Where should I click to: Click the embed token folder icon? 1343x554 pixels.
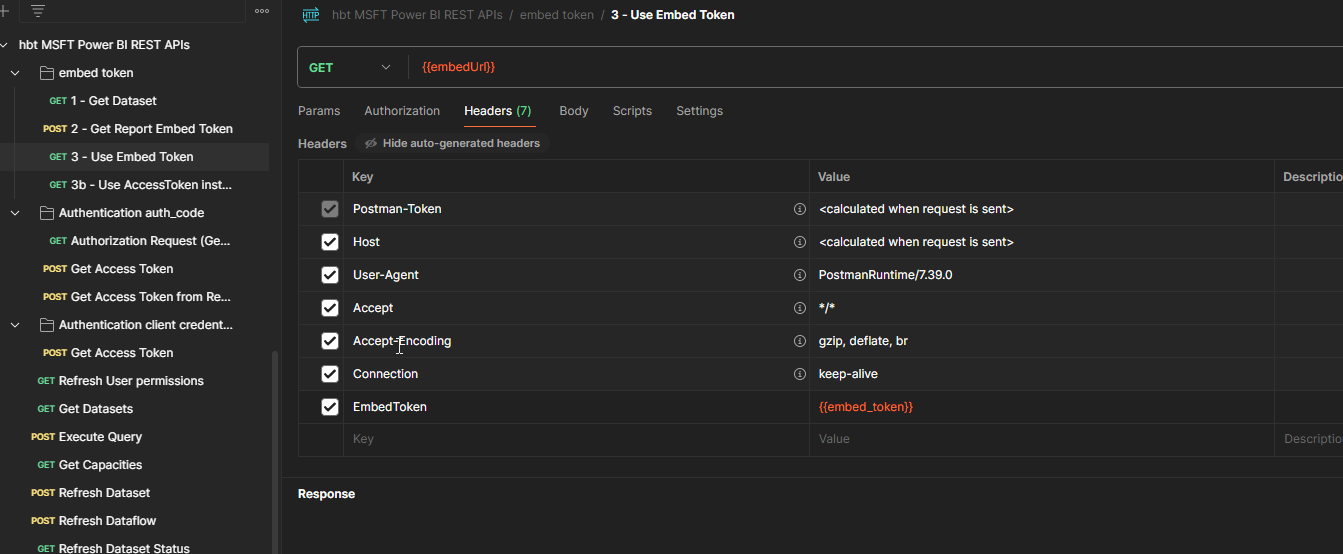(x=46, y=73)
